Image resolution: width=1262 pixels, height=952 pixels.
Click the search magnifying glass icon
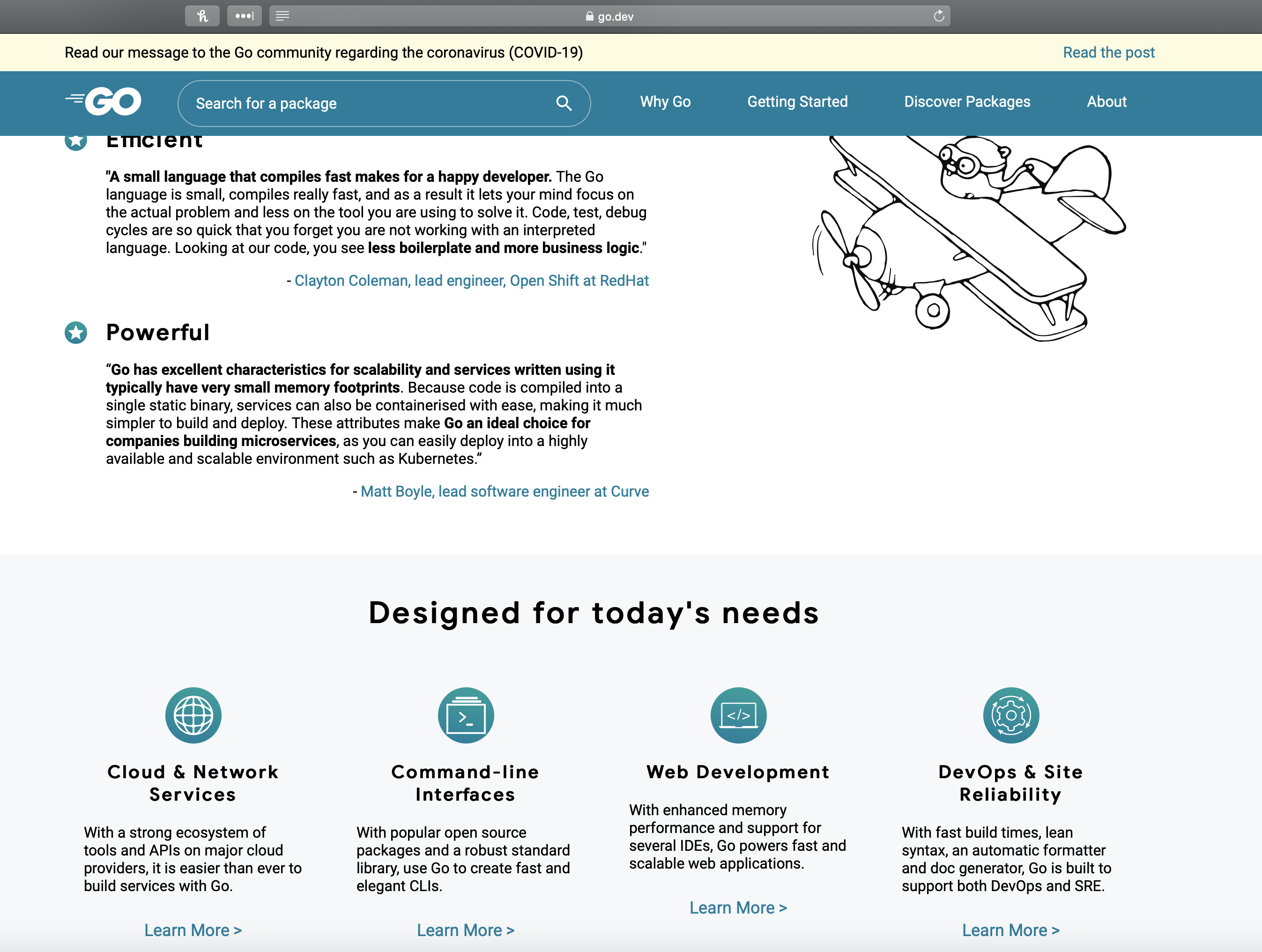click(x=564, y=103)
